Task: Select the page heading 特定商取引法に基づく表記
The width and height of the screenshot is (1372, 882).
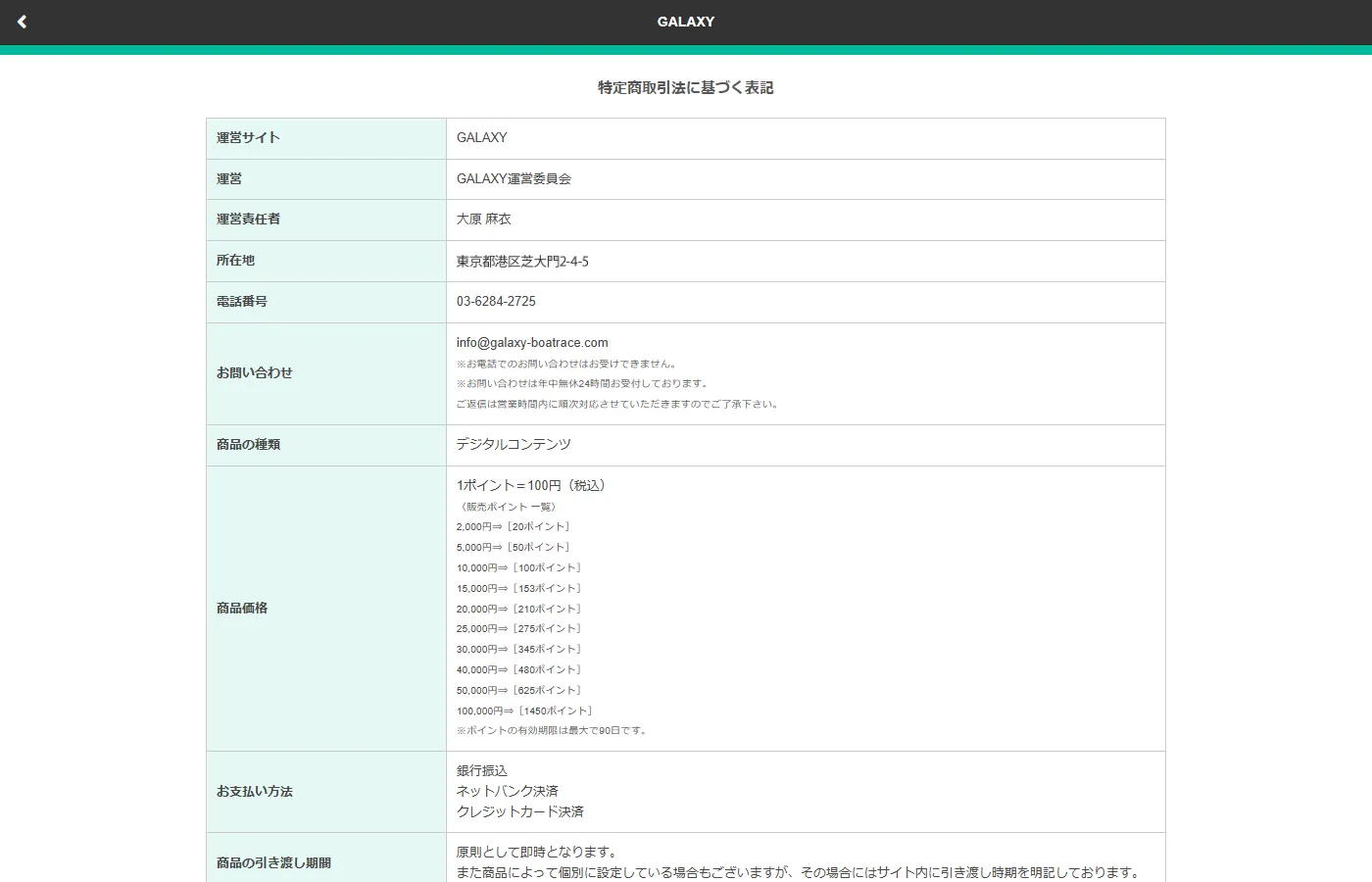Action: pos(686,88)
